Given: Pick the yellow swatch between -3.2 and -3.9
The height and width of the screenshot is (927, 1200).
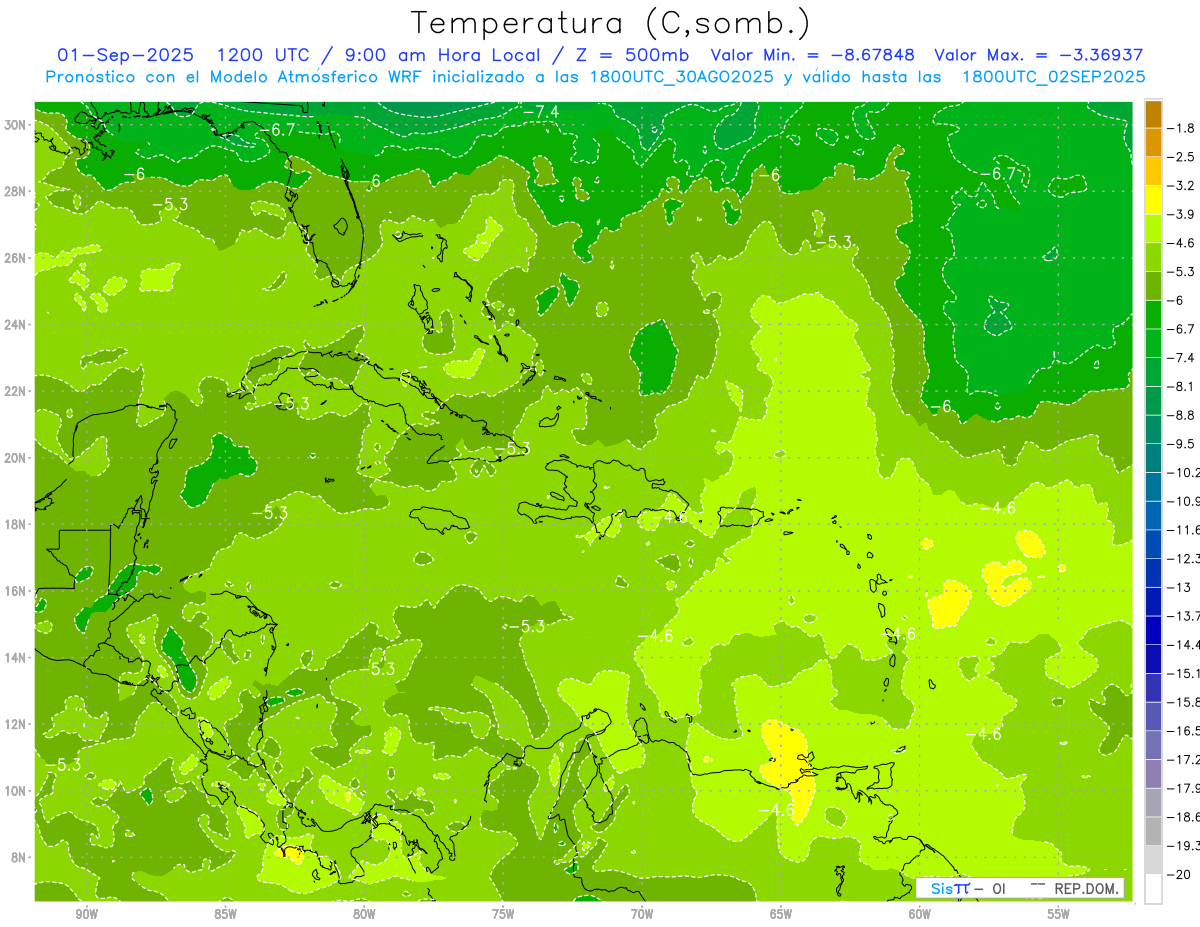Looking at the screenshot, I should (1153, 200).
